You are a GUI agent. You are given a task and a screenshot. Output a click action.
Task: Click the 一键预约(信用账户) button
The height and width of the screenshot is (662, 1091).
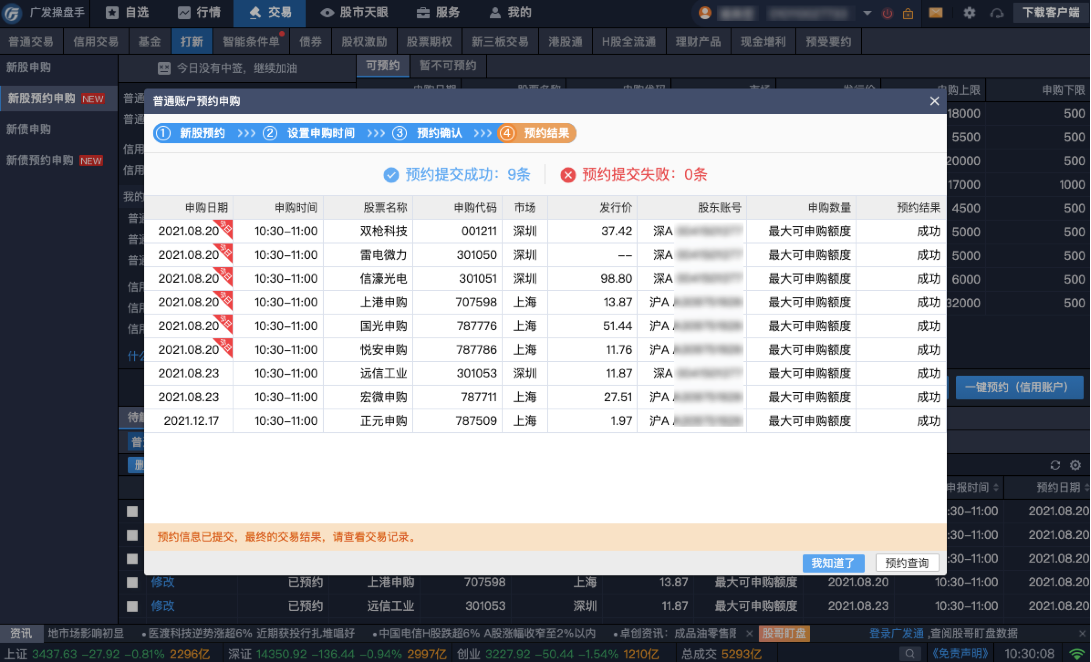[x=1019, y=387]
